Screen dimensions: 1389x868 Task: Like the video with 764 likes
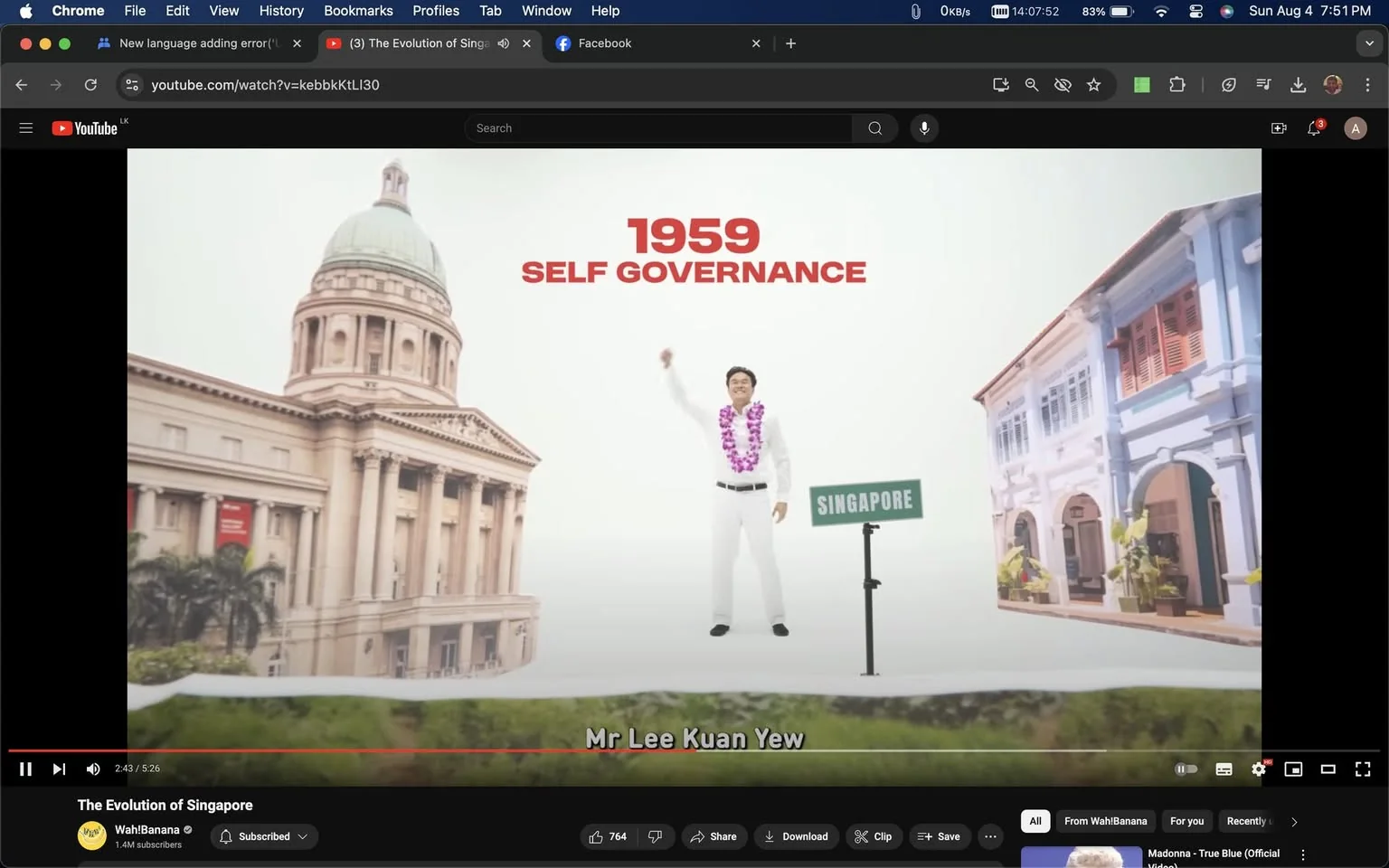pos(609,836)
